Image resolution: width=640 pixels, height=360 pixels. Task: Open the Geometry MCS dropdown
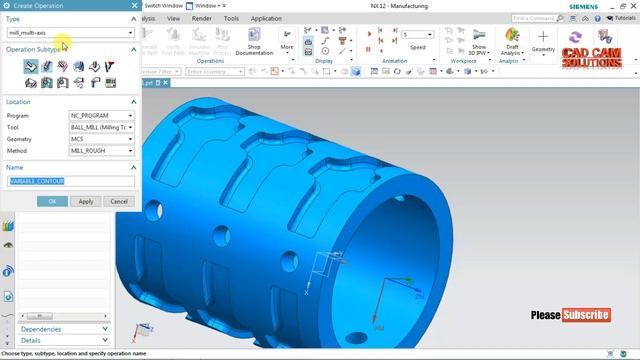coord(102,139)
